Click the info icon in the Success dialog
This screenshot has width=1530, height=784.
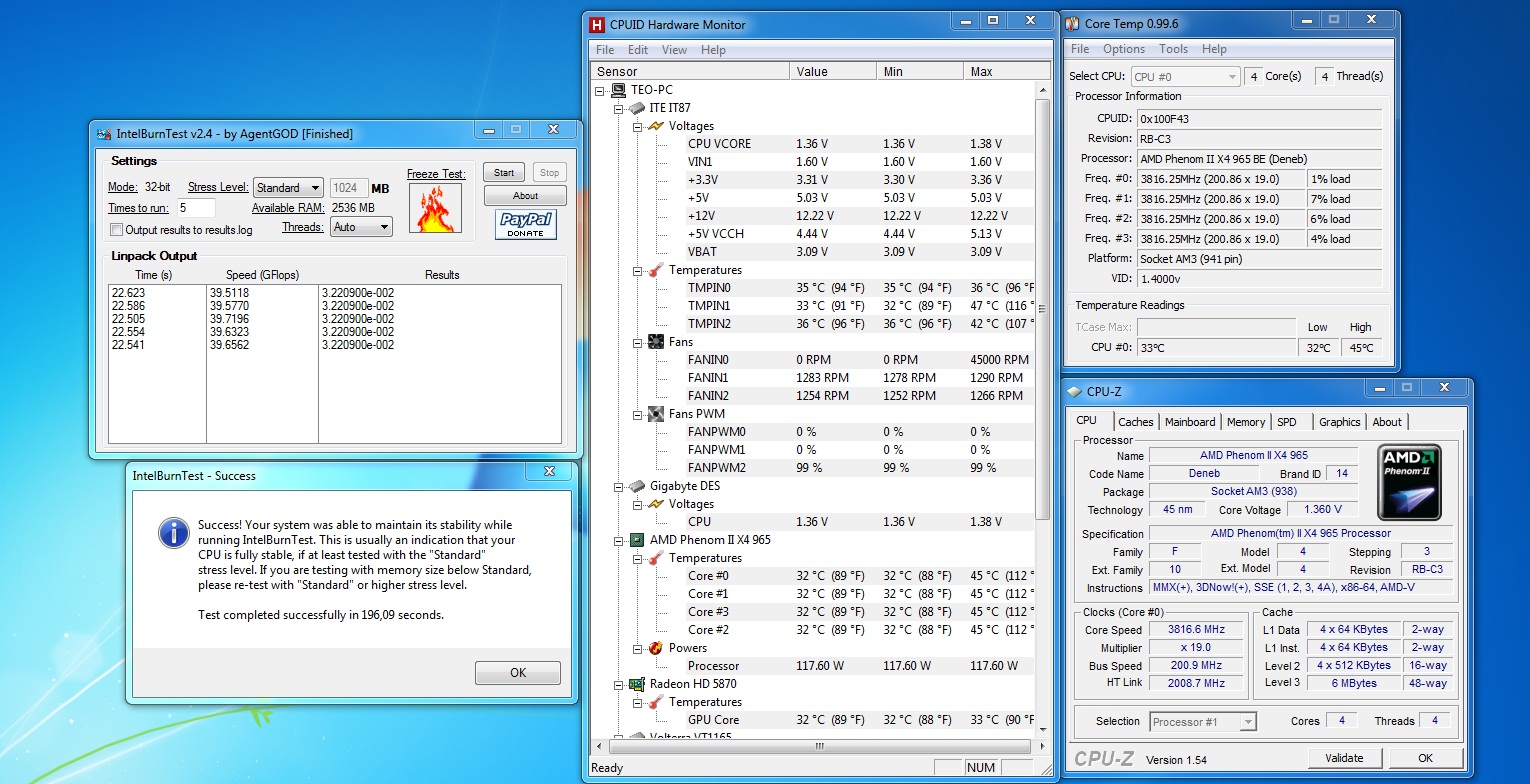point(174,532)
